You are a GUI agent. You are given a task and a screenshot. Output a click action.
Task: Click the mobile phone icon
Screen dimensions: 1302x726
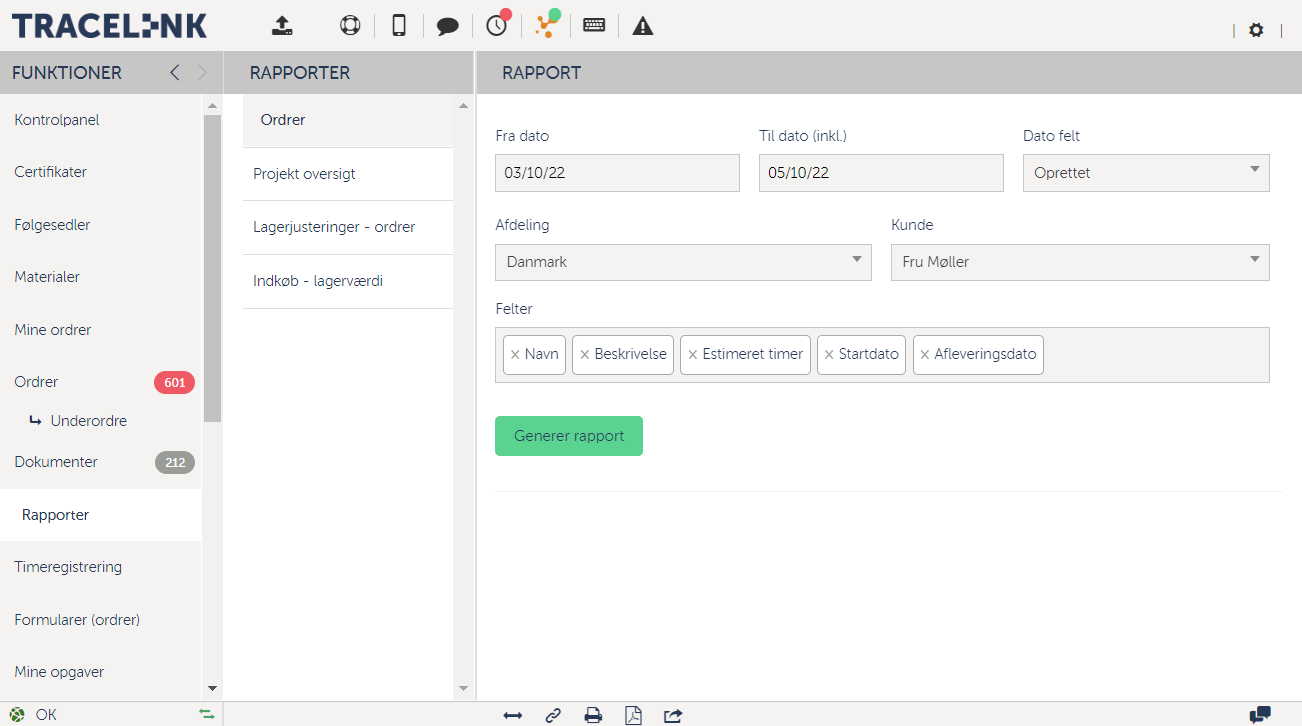click(399, 26)
